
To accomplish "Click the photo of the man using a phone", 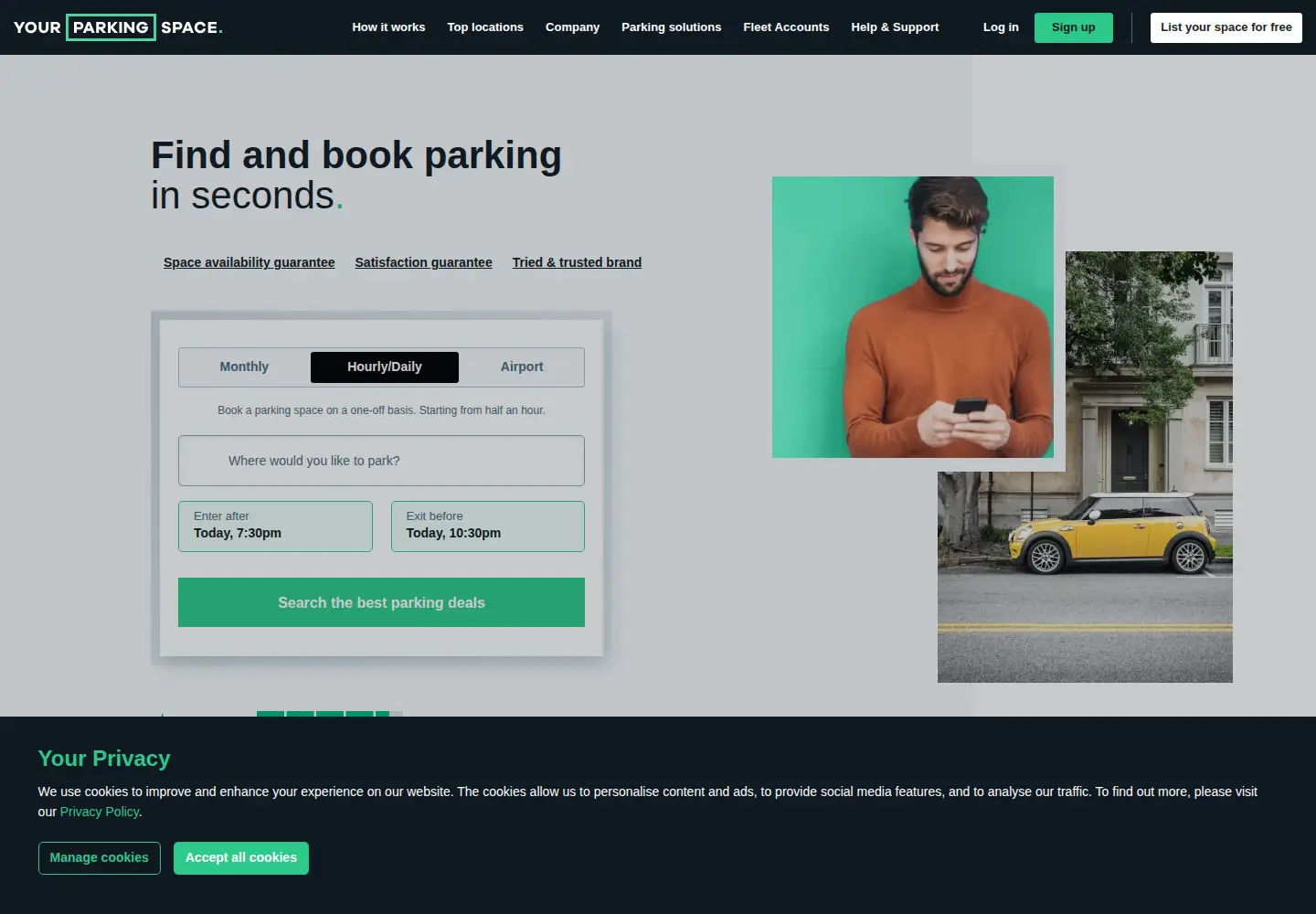I will pyautogui.click(x=913, y=317).
